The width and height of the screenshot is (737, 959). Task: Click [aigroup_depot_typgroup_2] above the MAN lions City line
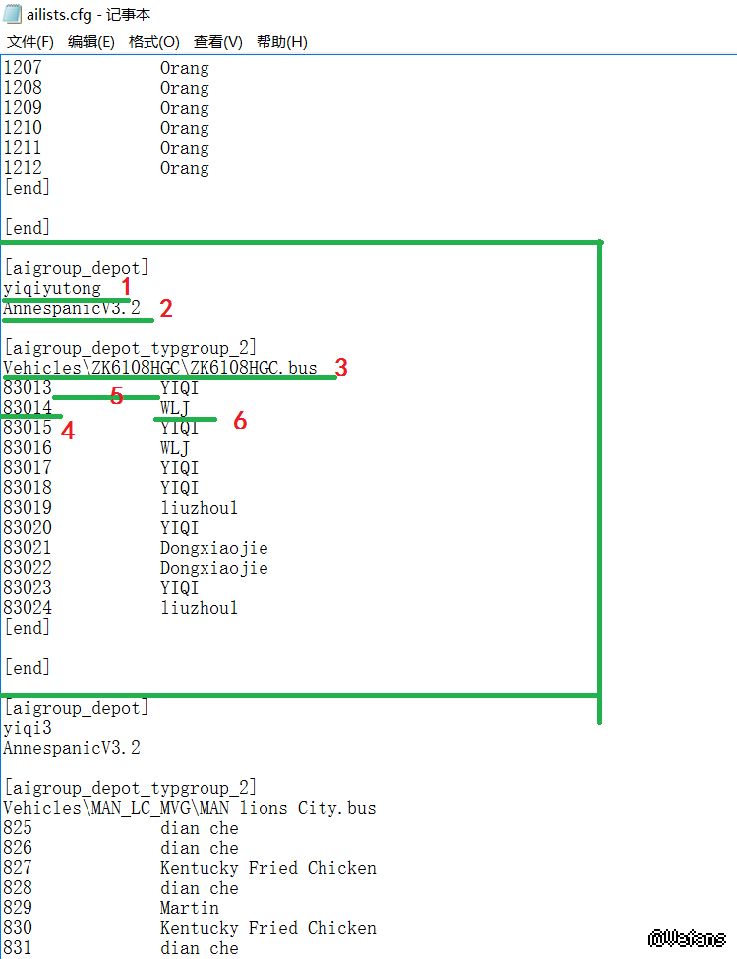(x=130, y=788)
